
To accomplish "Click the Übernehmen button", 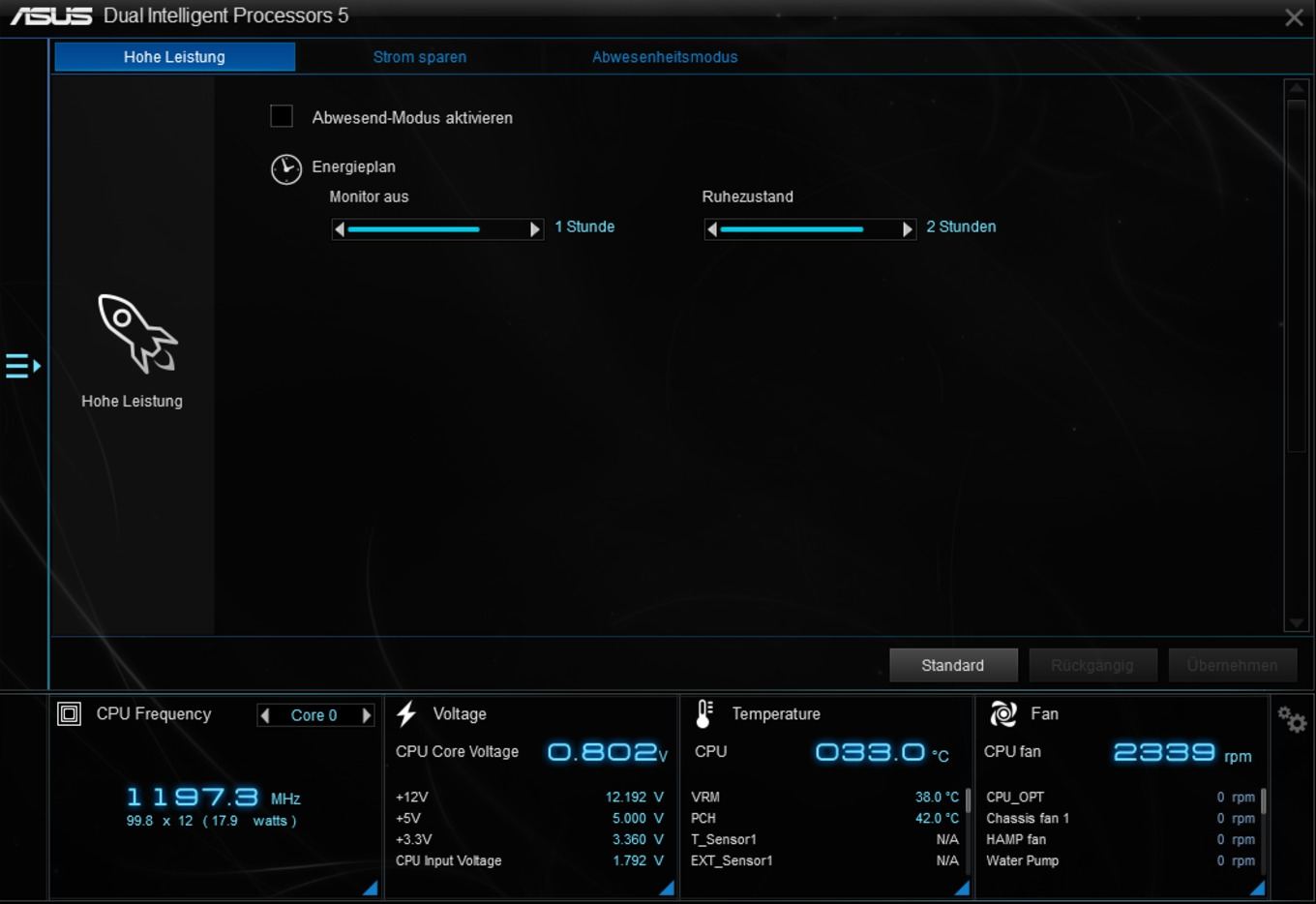I will (1232, 665).
